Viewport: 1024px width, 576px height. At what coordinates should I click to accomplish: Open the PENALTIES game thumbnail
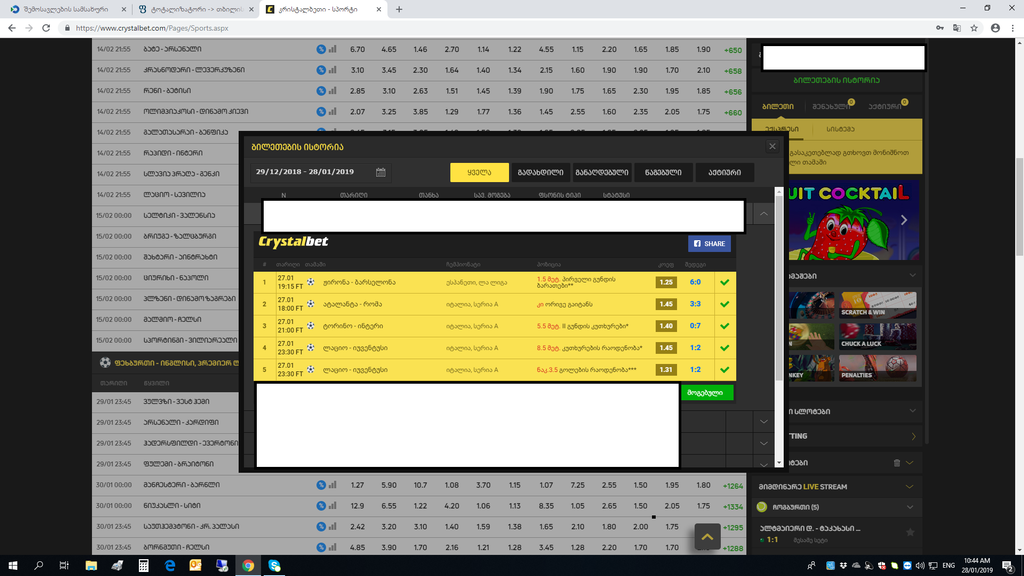click(878, 368)
